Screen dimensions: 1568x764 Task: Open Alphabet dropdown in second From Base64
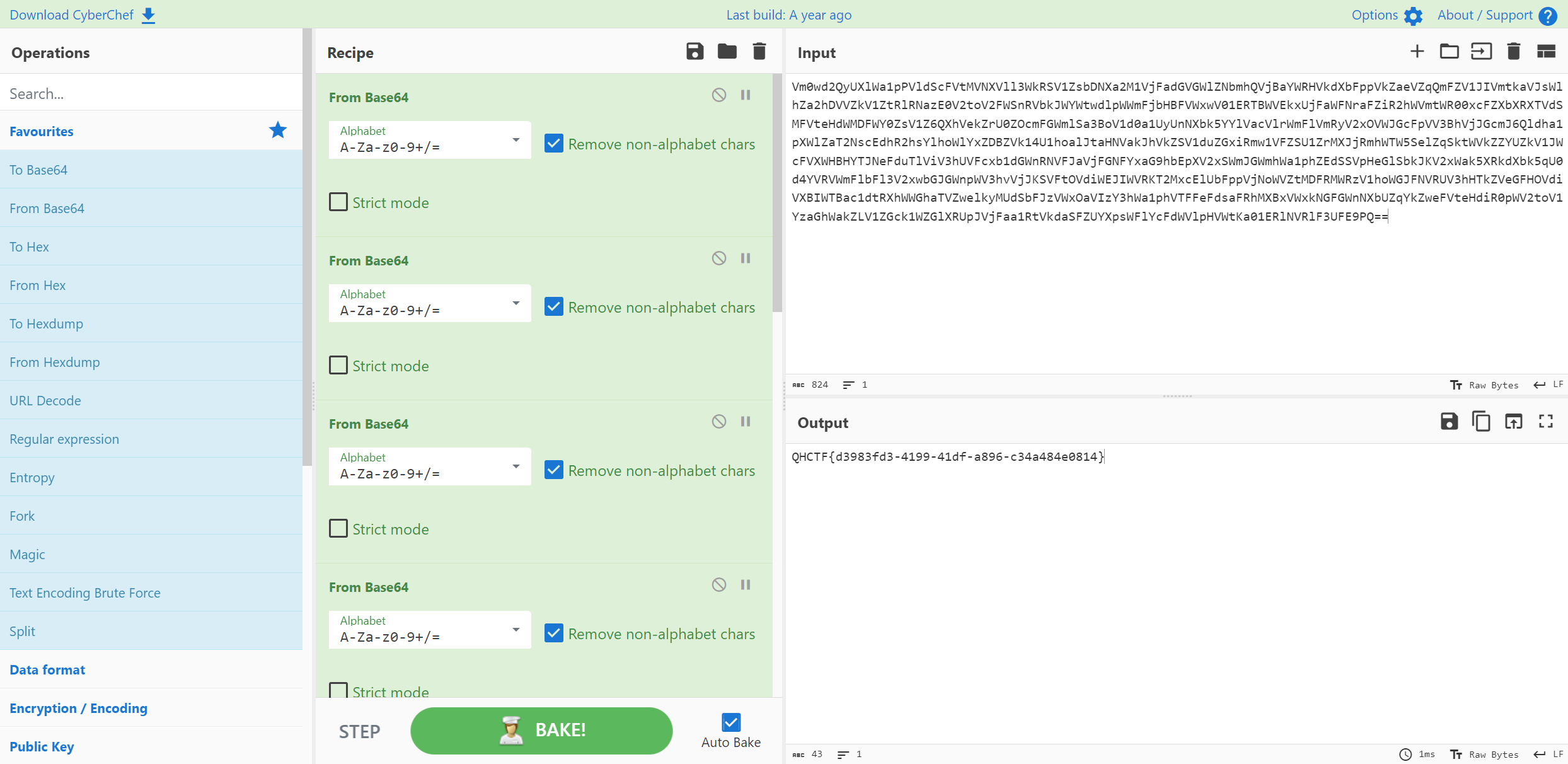(x=430, y=303)
